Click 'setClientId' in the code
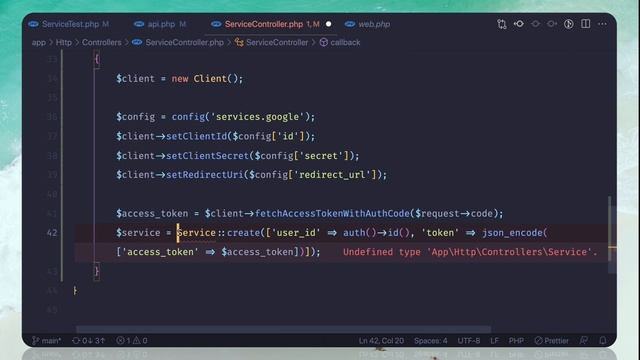The width and height of the screenshot is (640, 360). (196, 136)
